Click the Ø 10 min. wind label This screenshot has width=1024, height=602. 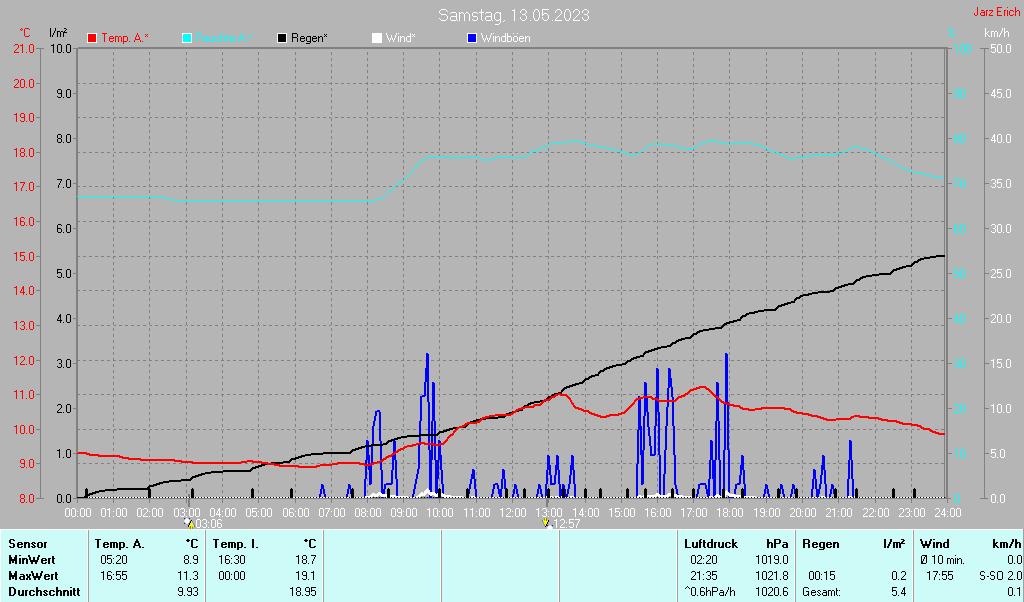pyautogui.click(x=942, y=560)
